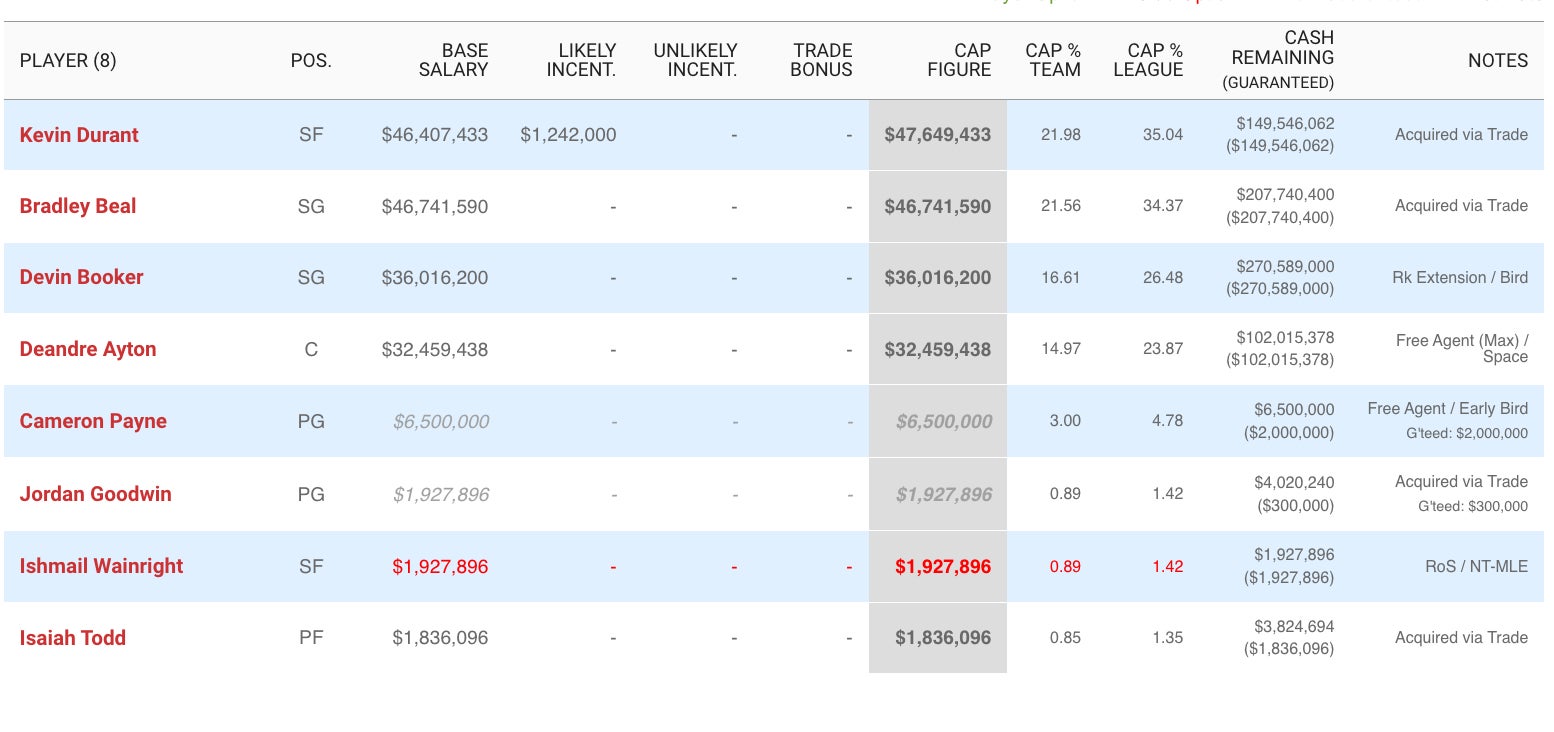Sort by Cap % Team header
1554x732 pixels.
(x=1053, y=60)
